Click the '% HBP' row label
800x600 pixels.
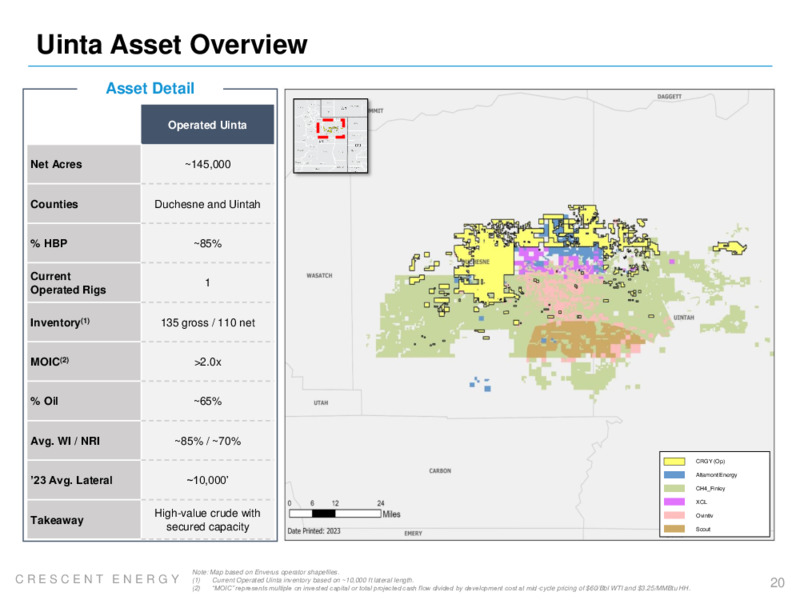pyautogui.click(x=48, y=243)
